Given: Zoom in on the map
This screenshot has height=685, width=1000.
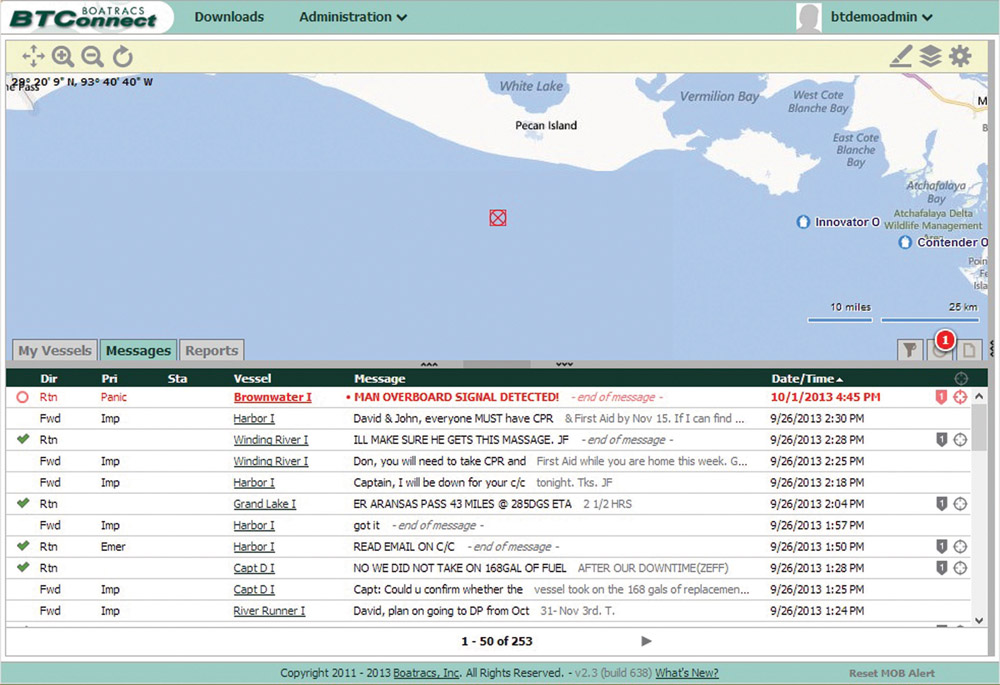Looking at the screenshot, I should [x=63, y=57].
